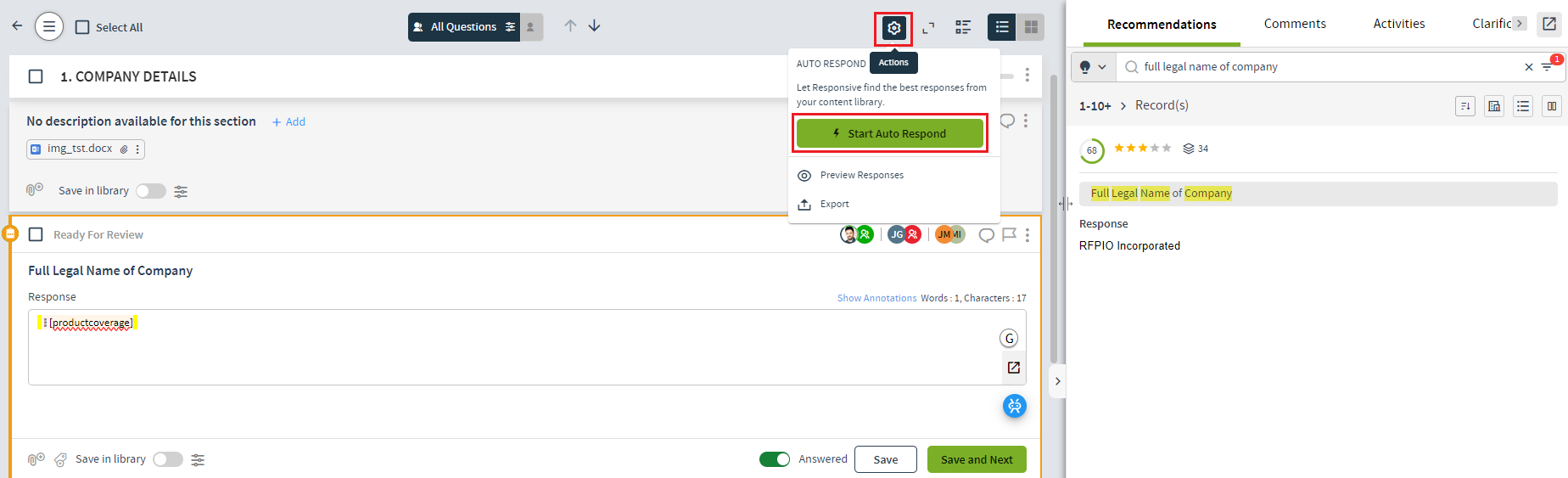Go to previous question with up arrow

pos(570,26)
